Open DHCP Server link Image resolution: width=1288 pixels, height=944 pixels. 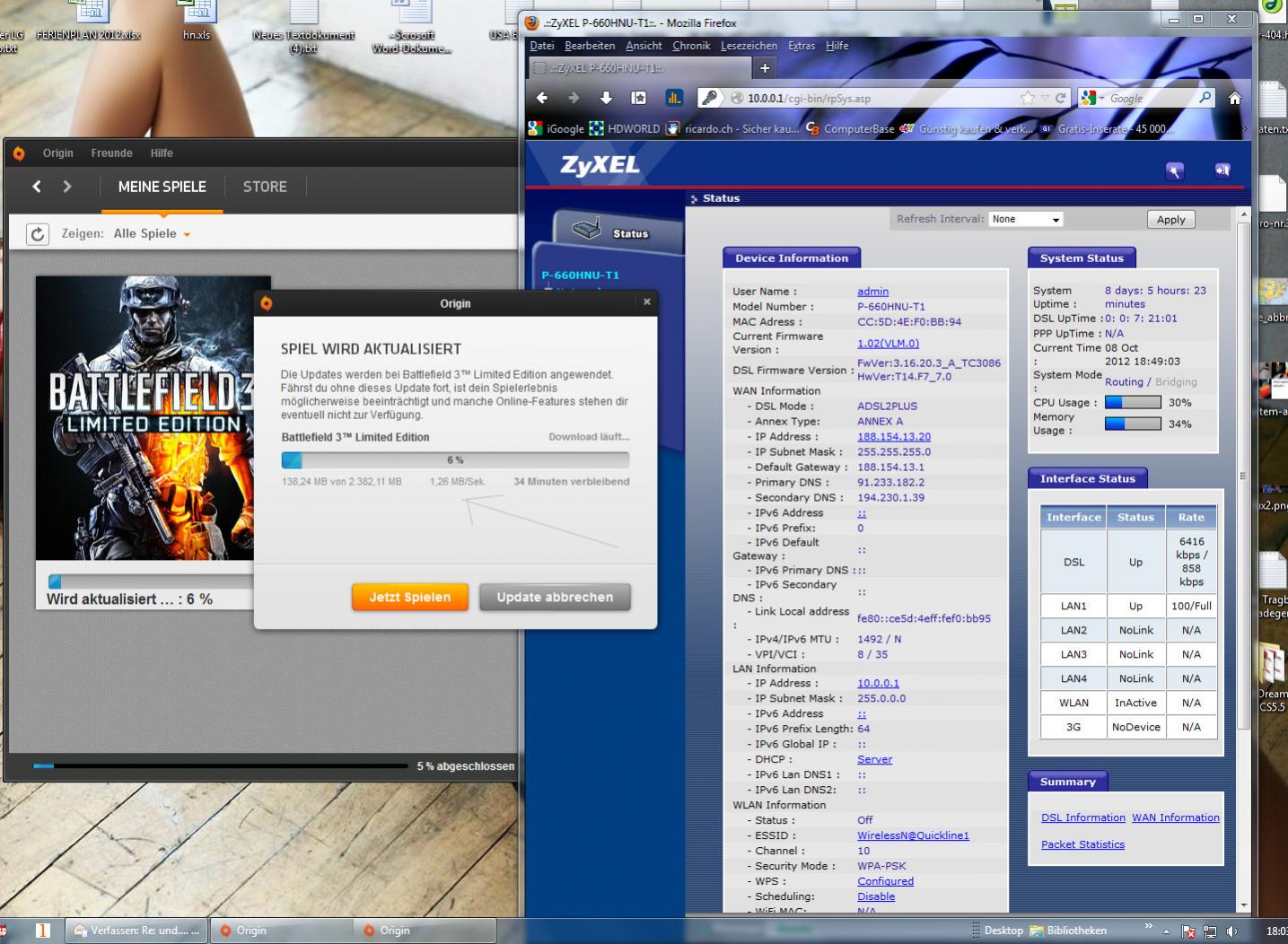[x=874, y=759]
